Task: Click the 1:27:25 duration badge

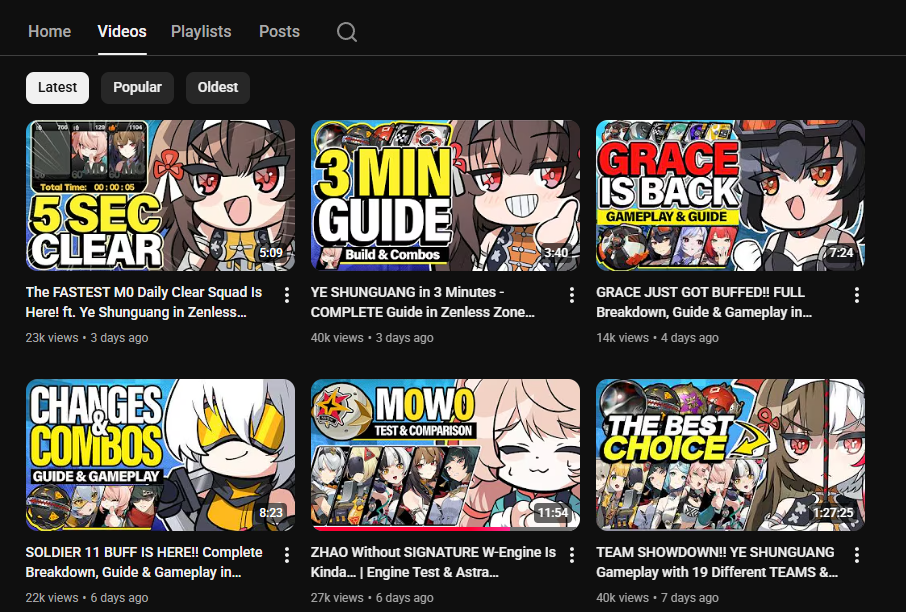Action: click(833, 513)
